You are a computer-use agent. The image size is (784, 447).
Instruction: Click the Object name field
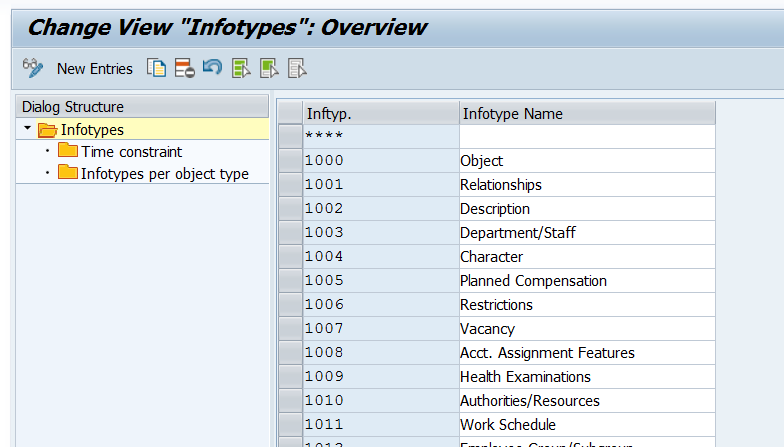coord(588,160)
